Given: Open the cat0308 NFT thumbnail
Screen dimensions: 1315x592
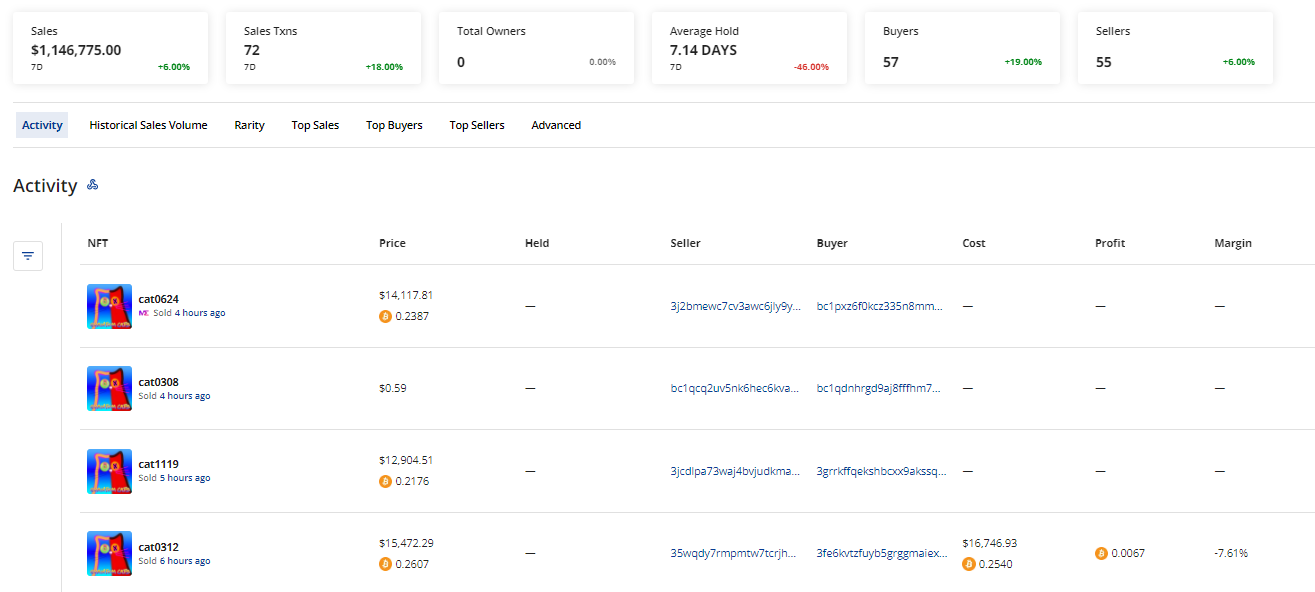Looking at the screenshot, I should [109, 388].
